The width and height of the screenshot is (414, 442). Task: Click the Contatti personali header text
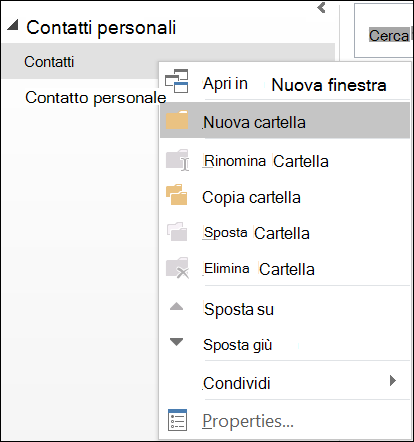[x=101, y=27]
